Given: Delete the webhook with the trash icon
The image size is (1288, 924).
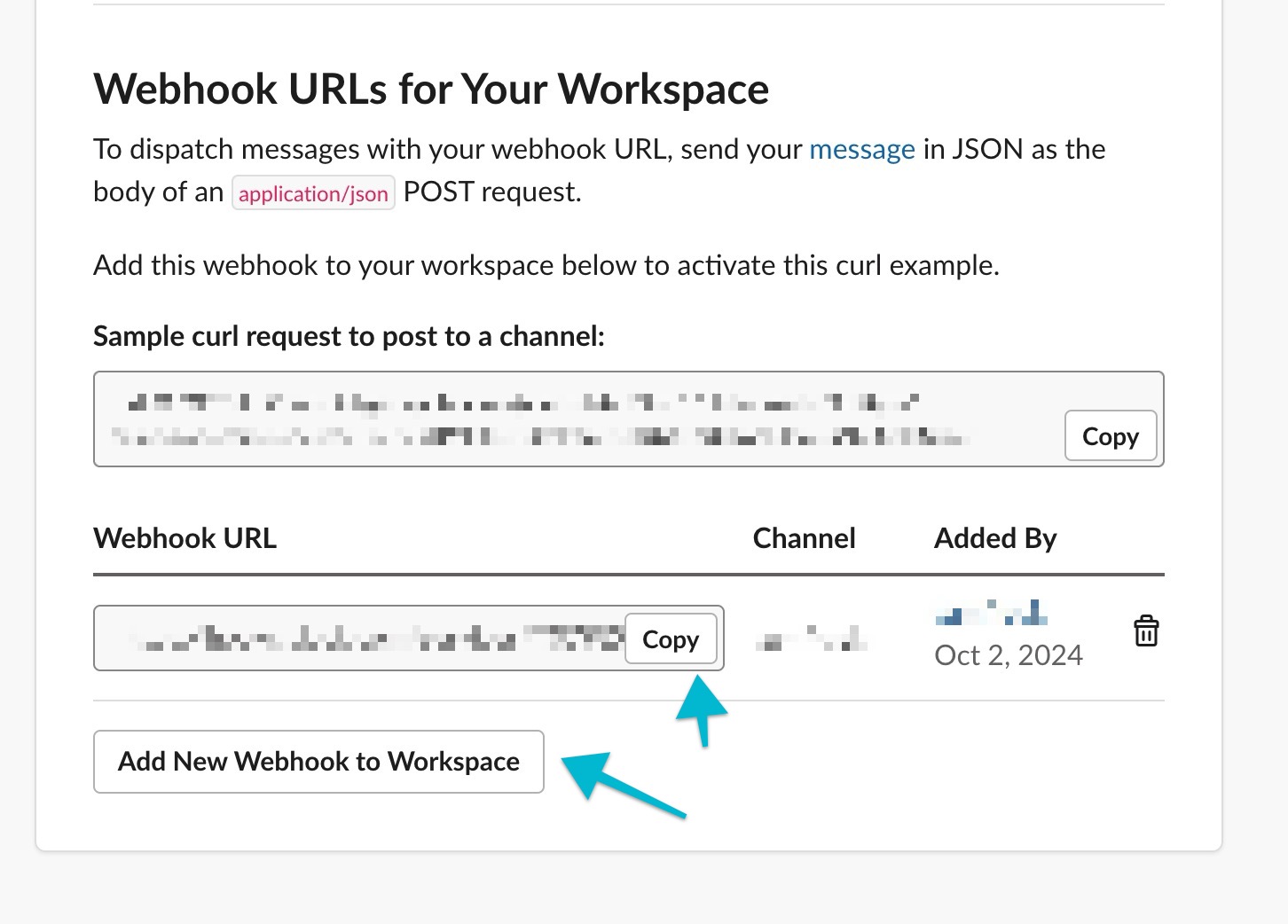Looking at the screenshot, I should click(1146, 631).
